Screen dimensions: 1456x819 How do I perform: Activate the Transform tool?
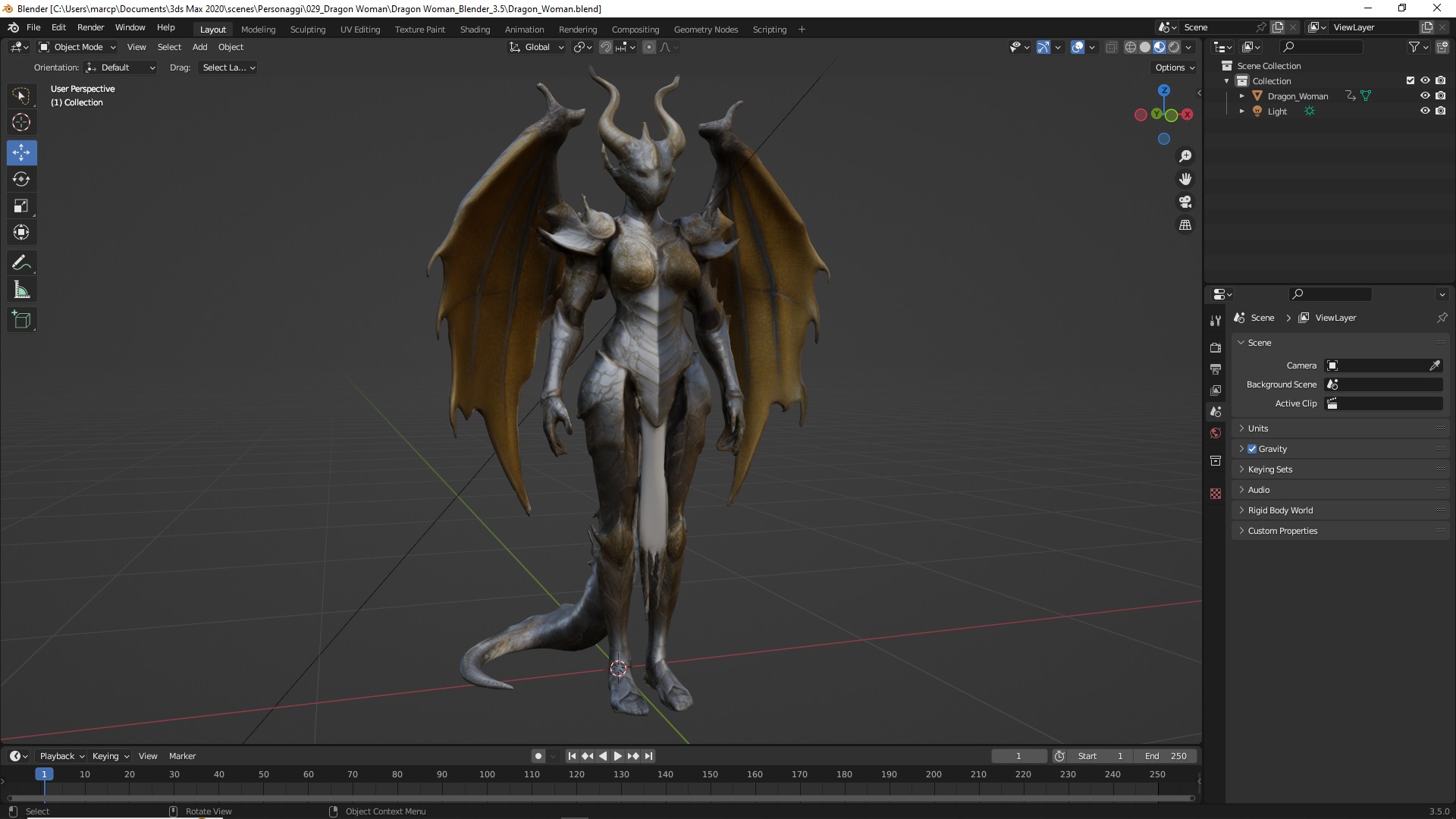[21, 232]
